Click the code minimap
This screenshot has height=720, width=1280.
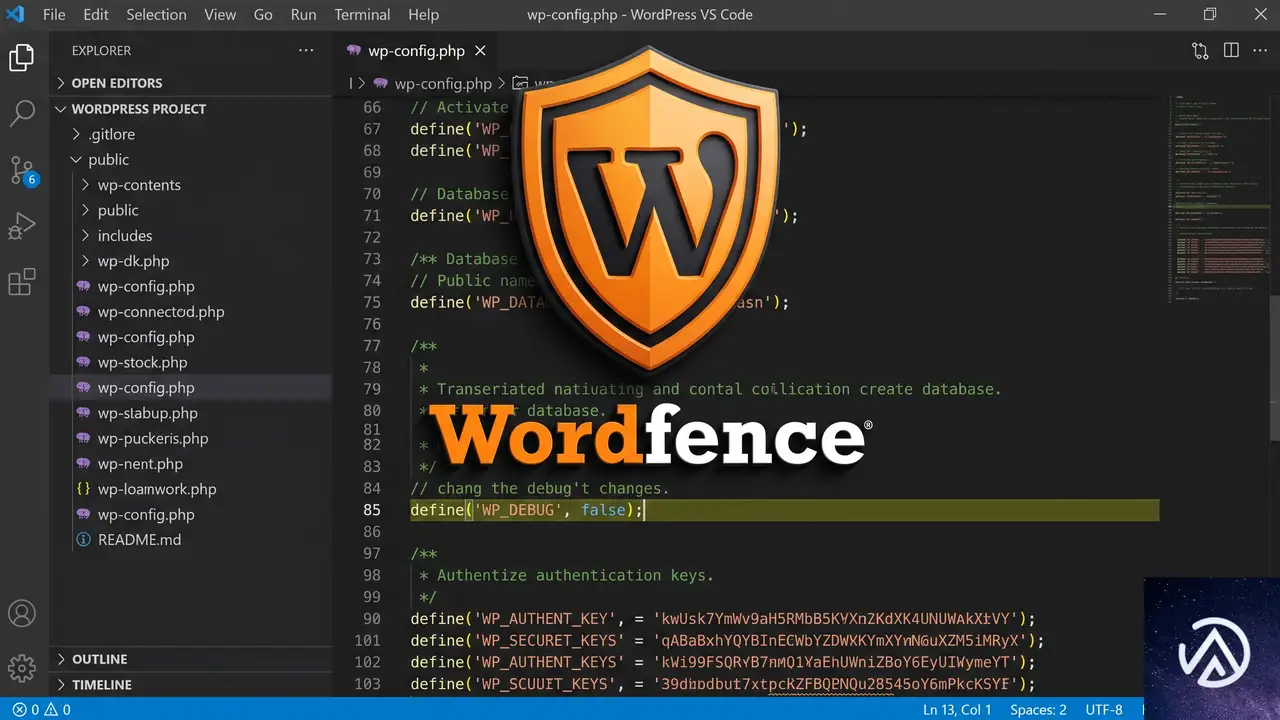click(1218, 198)
